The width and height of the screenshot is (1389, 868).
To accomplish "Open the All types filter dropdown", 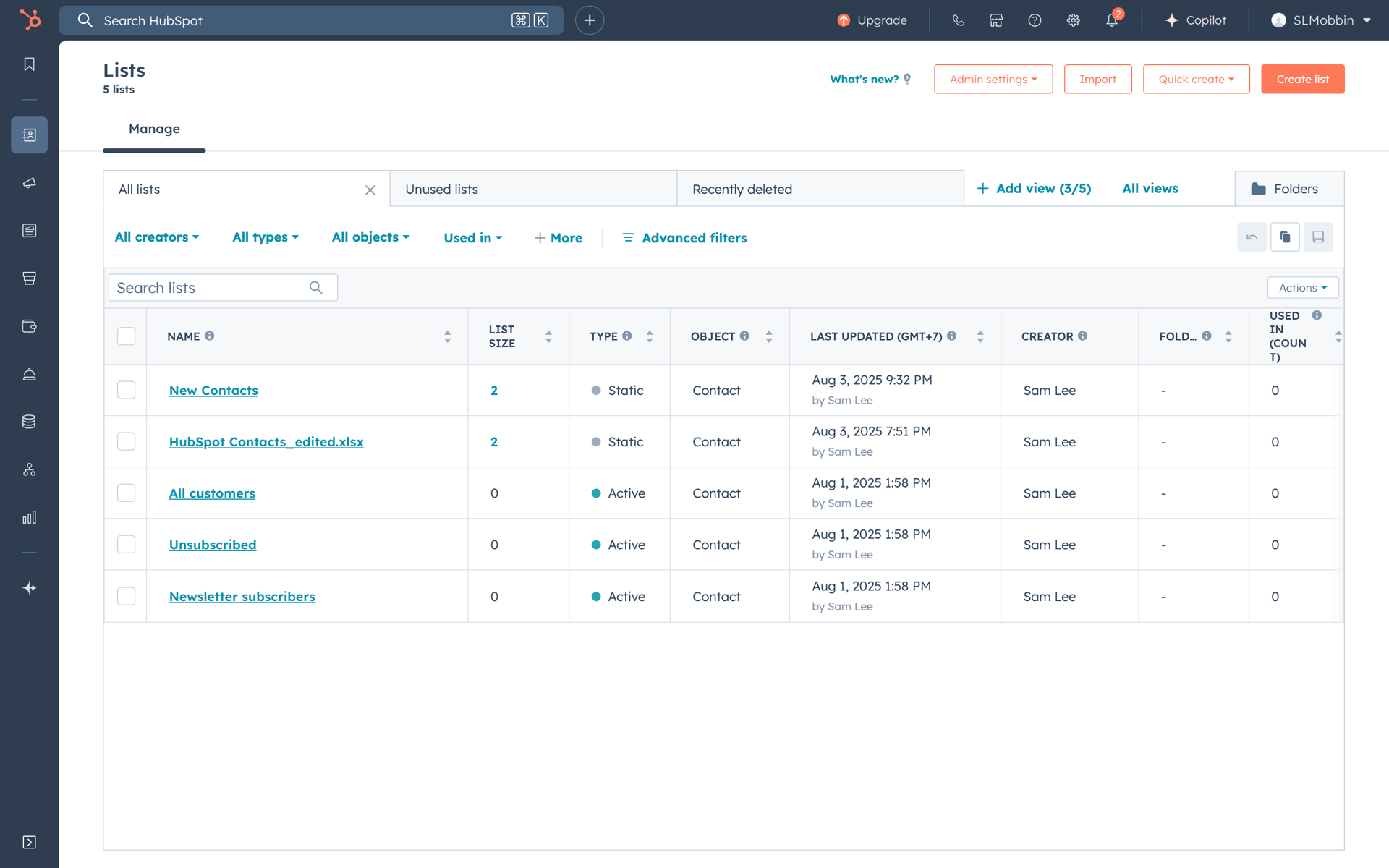I will tap(266, 237).
